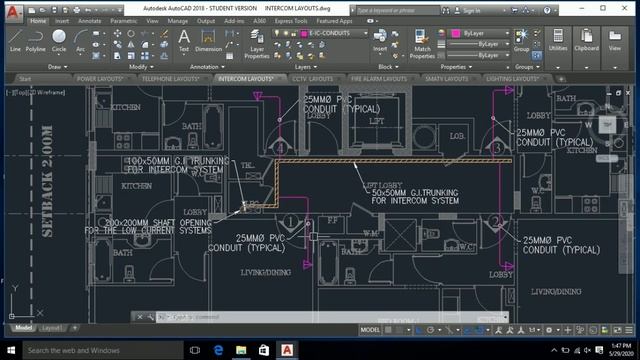This screenshot has height=360, width=640.
Task: Open the Utilities panel
Action: [x=558, y=40]
